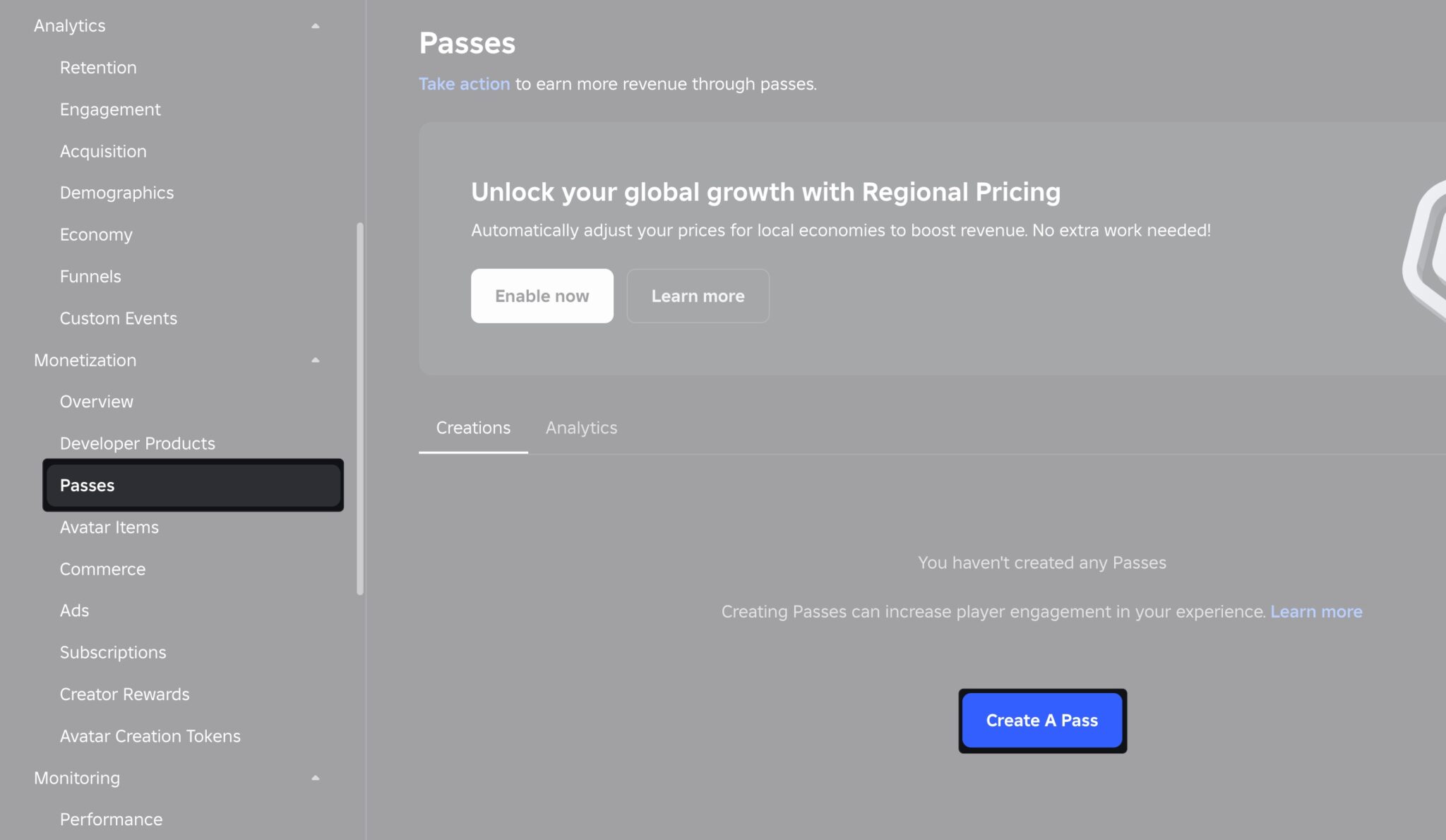Open the Subscriptions section

click(113, 652)
